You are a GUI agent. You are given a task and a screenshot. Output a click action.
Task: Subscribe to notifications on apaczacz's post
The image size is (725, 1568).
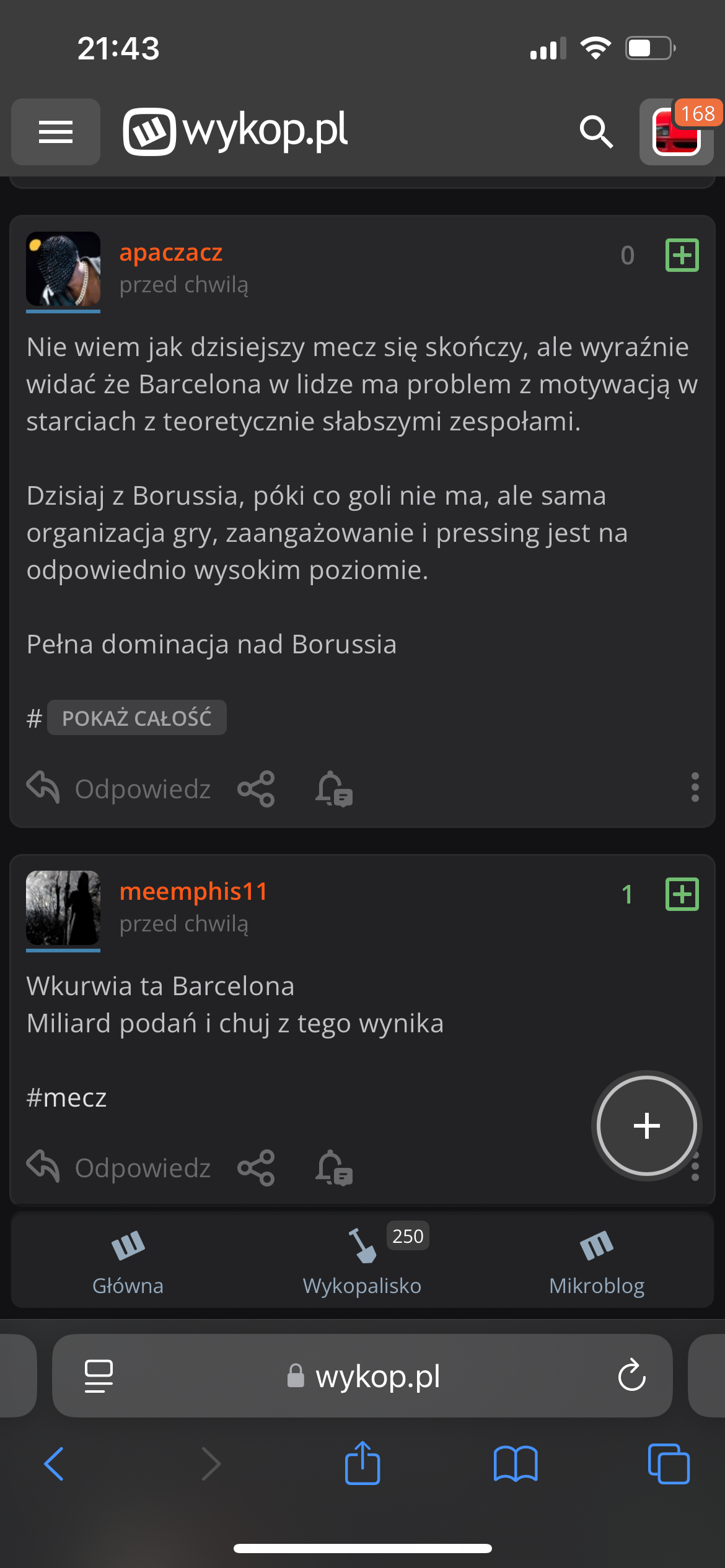pyautogui.click(x=334, y=789)
